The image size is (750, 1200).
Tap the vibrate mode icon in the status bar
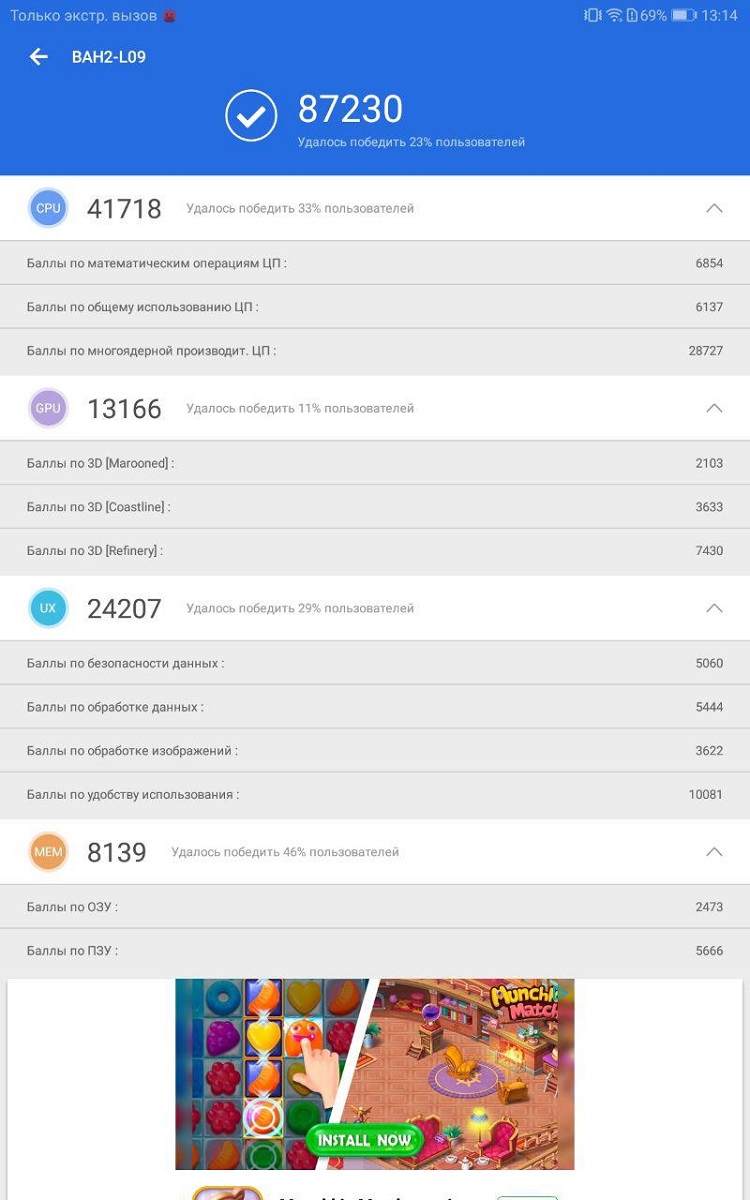[592, 15]
